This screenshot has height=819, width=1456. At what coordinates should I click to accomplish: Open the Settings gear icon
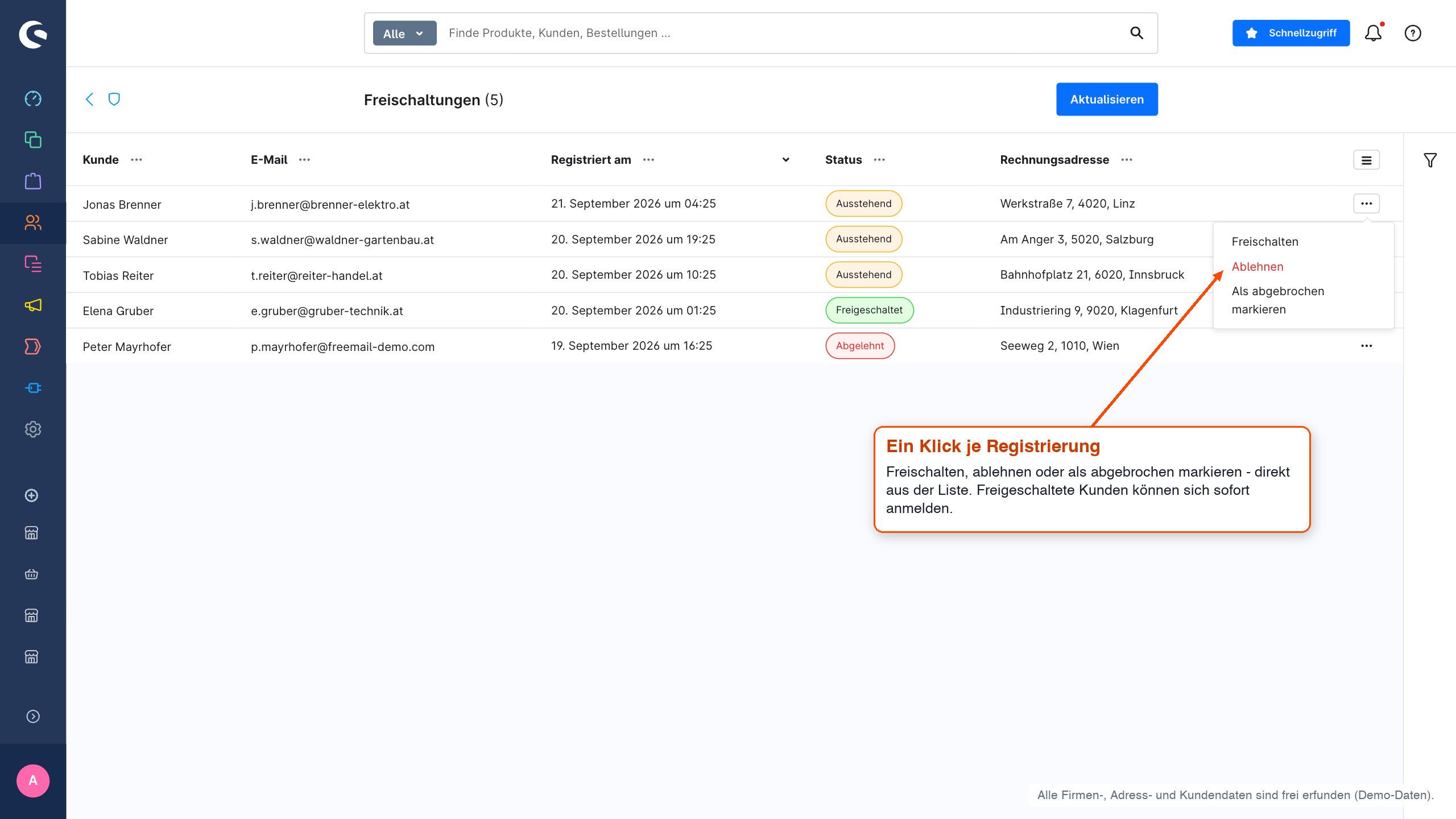33,429
